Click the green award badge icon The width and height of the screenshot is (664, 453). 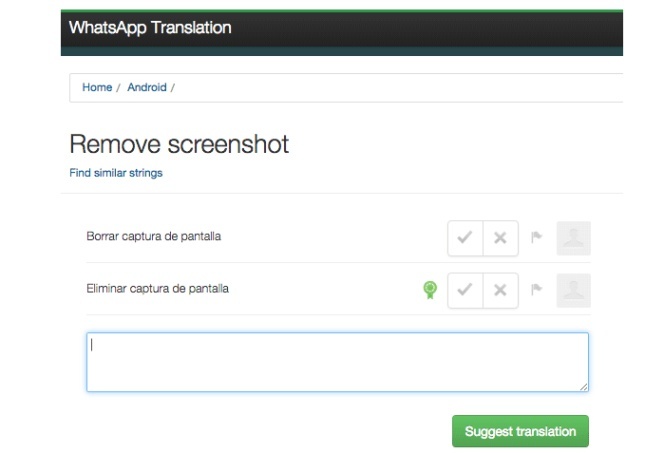point(430,290)
